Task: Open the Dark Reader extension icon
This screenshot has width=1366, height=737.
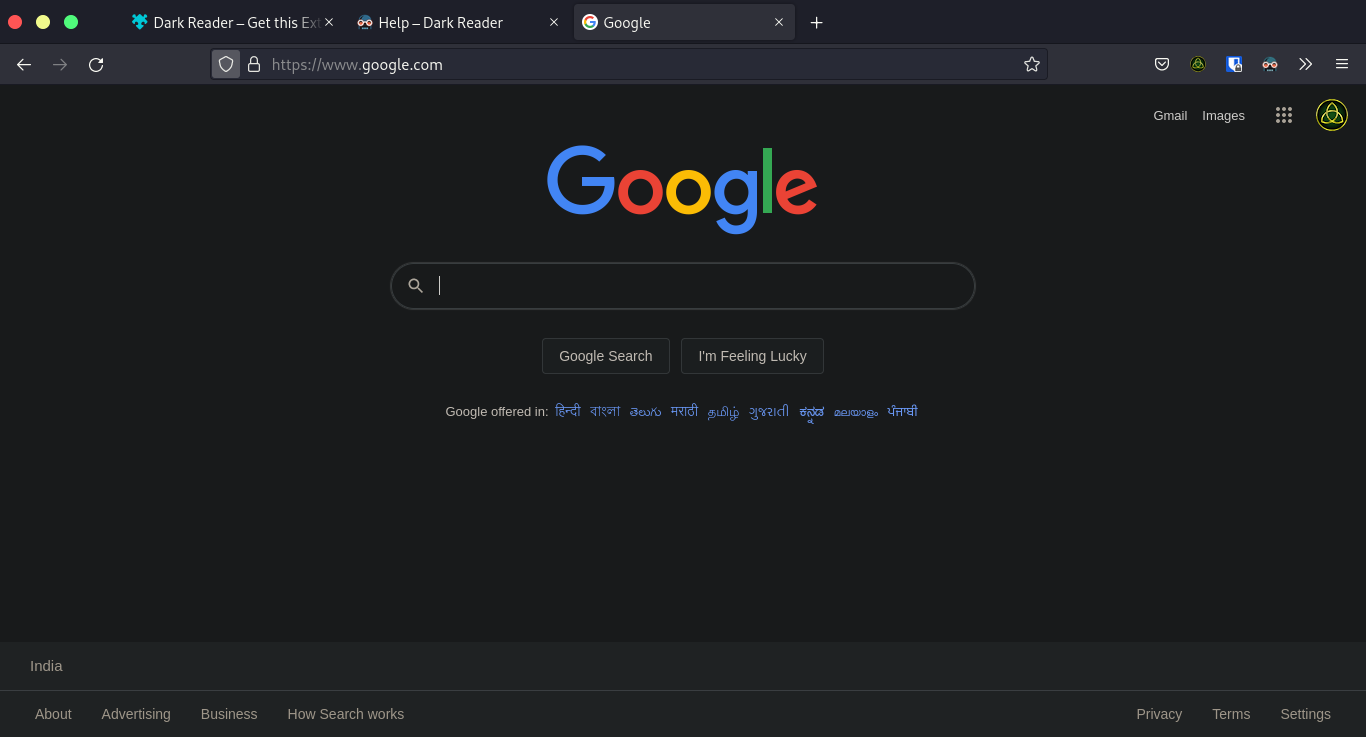Action: [1270, 64]
